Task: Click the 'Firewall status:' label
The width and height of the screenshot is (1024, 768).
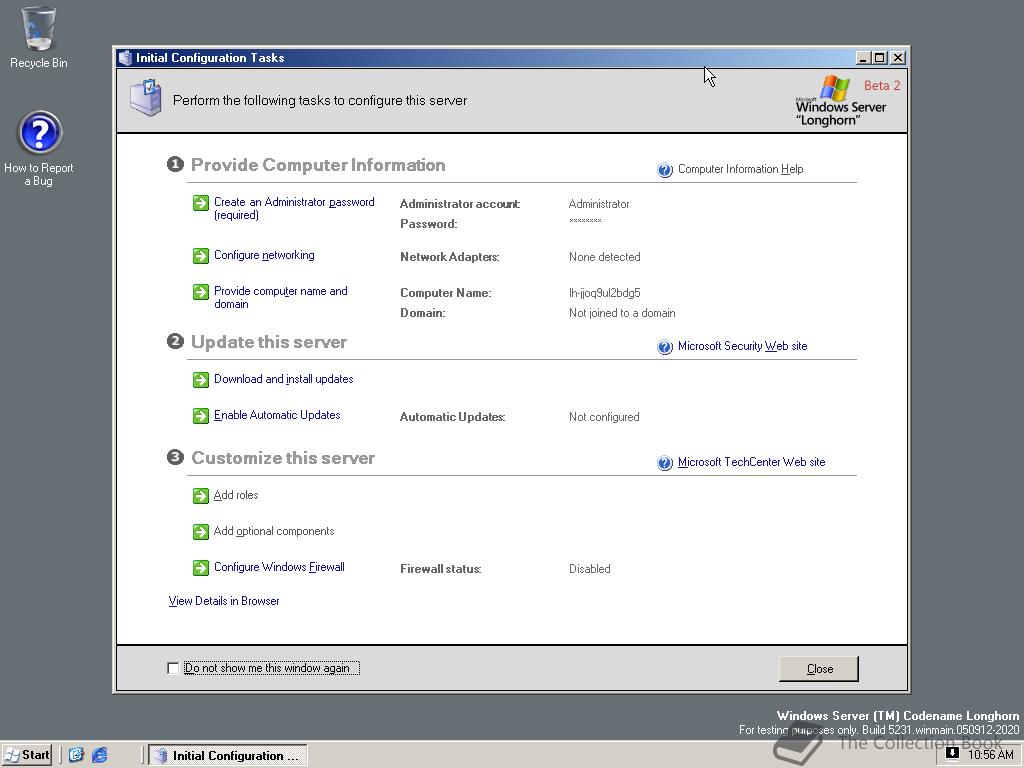Action: [440, 569]
